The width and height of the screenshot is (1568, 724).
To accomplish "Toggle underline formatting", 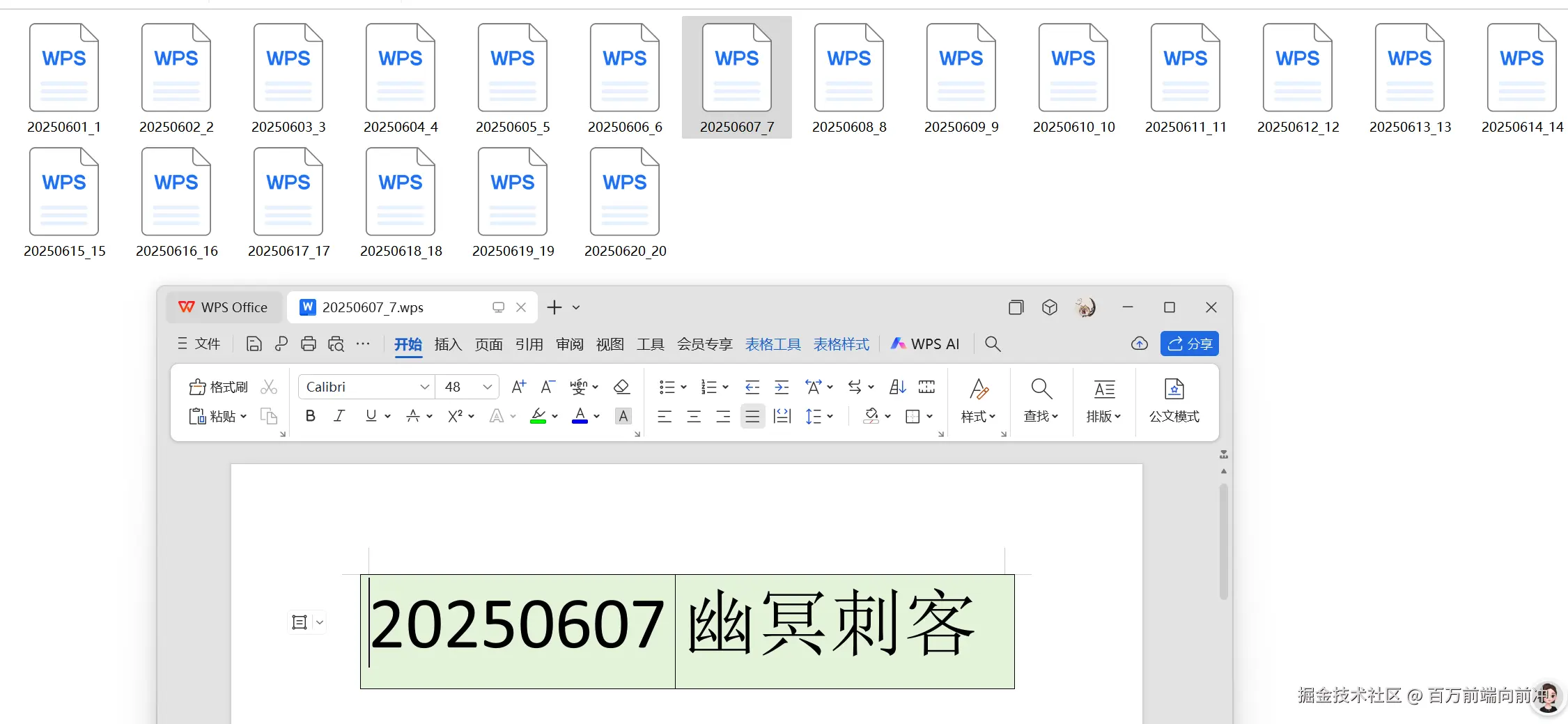I will [x=371, y=416].
